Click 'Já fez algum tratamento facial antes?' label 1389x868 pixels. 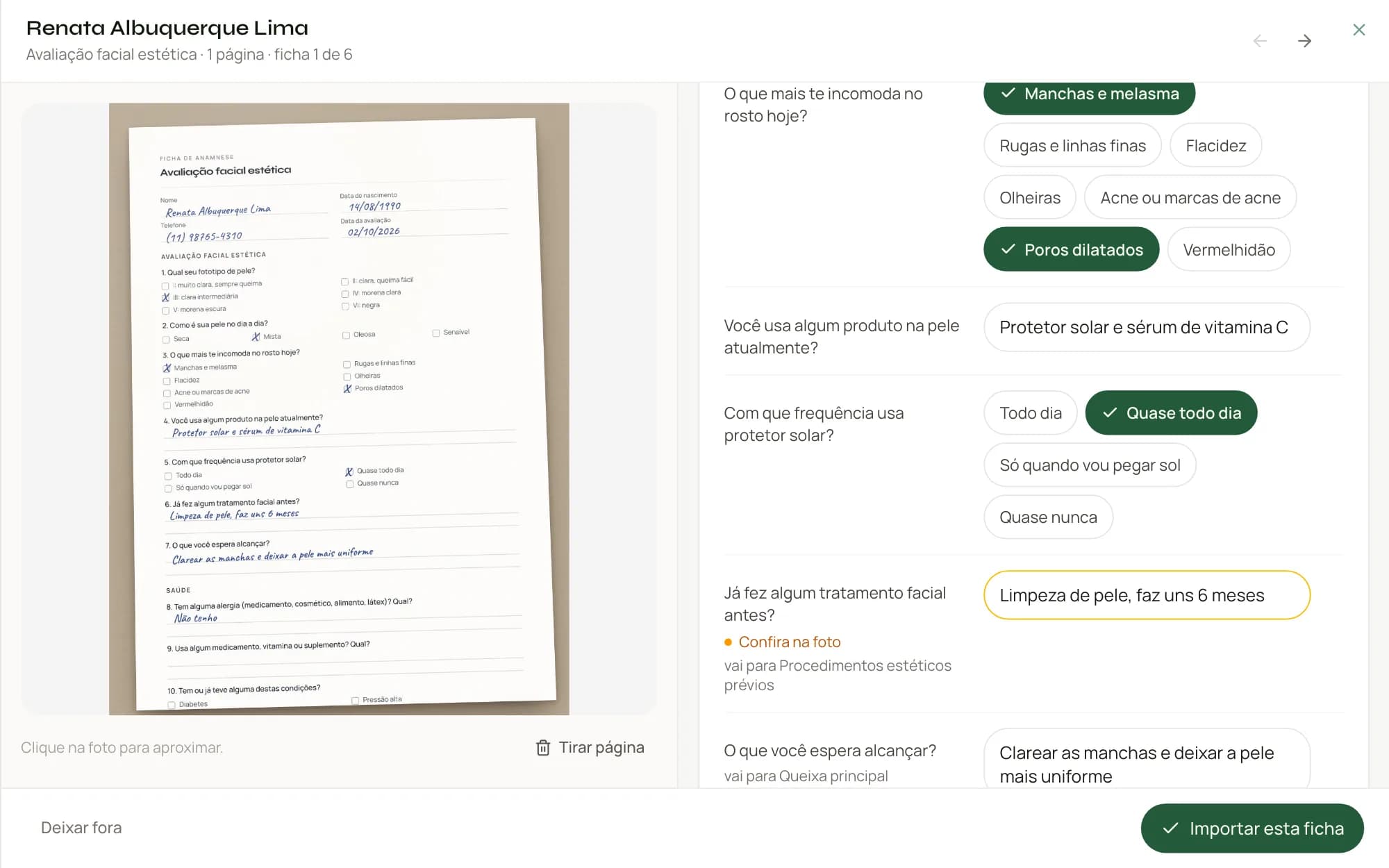tap(835, 604)
